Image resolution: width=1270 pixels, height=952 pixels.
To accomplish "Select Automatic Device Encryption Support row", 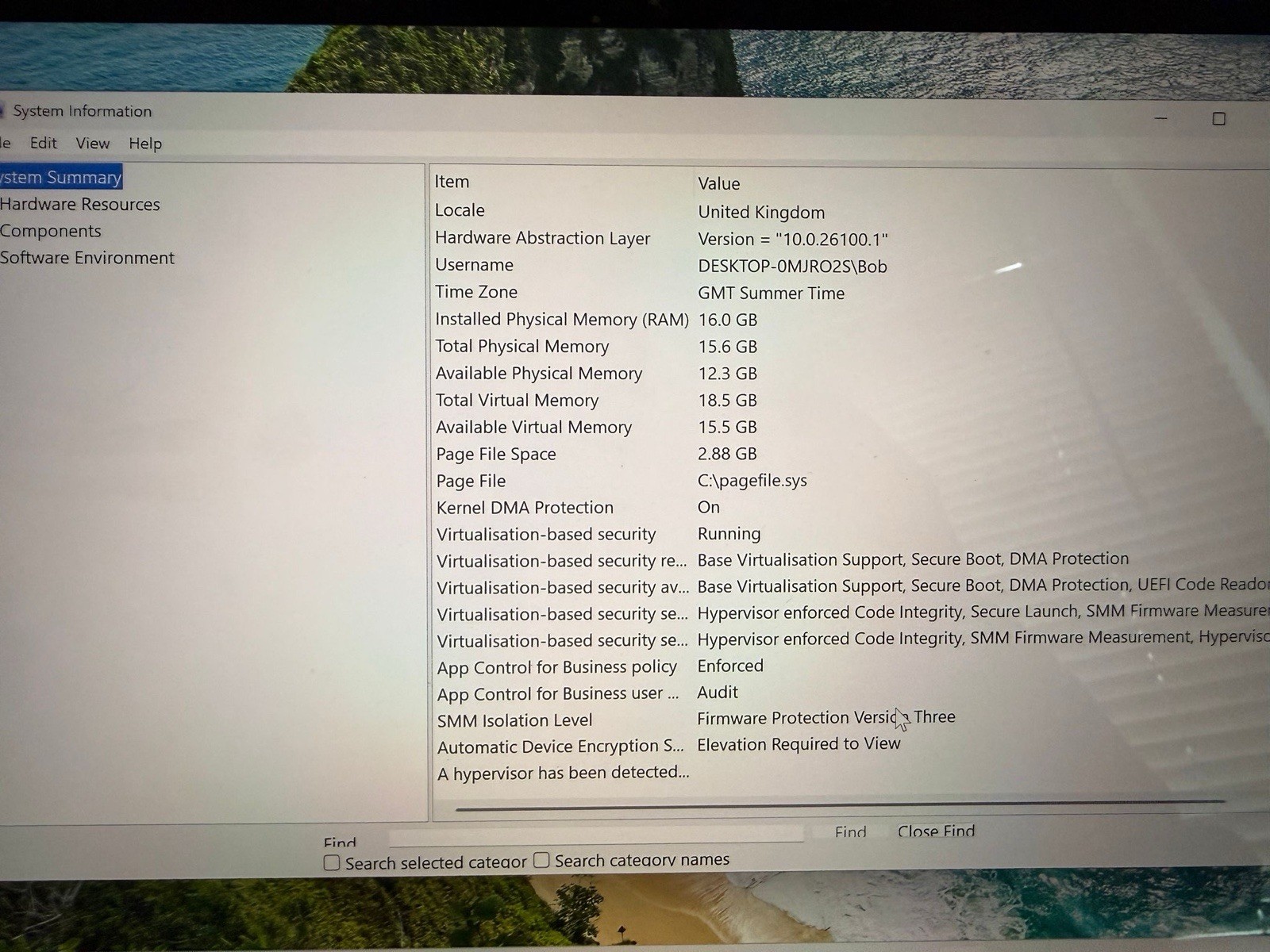I will click(x=851, y=746).
